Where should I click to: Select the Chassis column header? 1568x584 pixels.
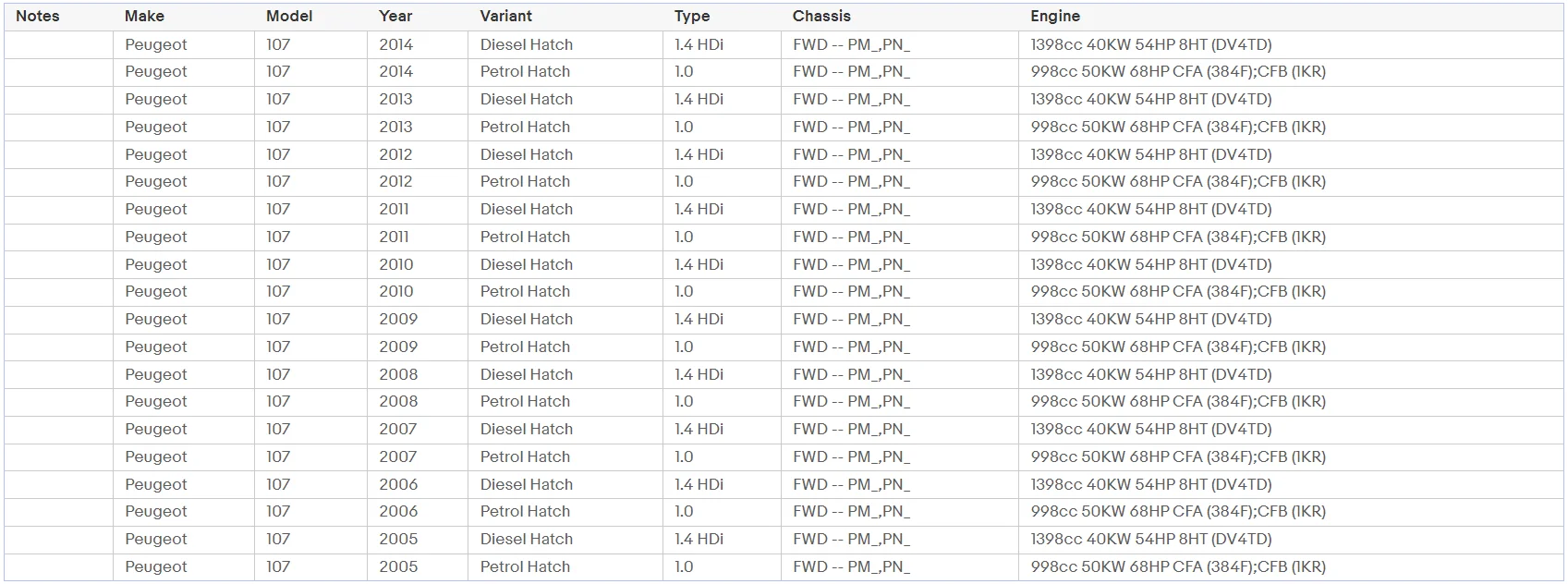click(x=821, y=16)
